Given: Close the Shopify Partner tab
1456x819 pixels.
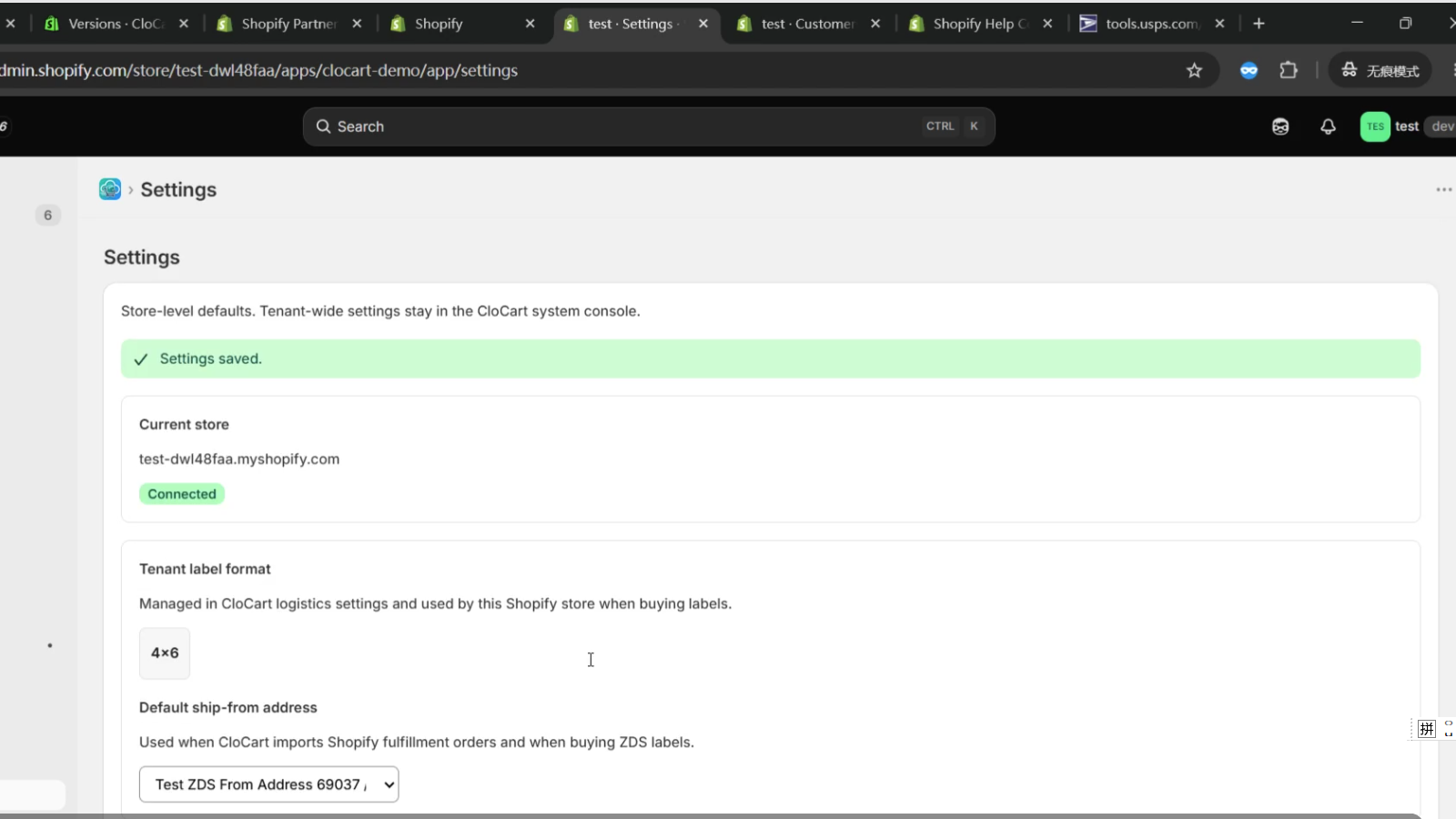Looking at the screenshot, I should pos(357,24).
